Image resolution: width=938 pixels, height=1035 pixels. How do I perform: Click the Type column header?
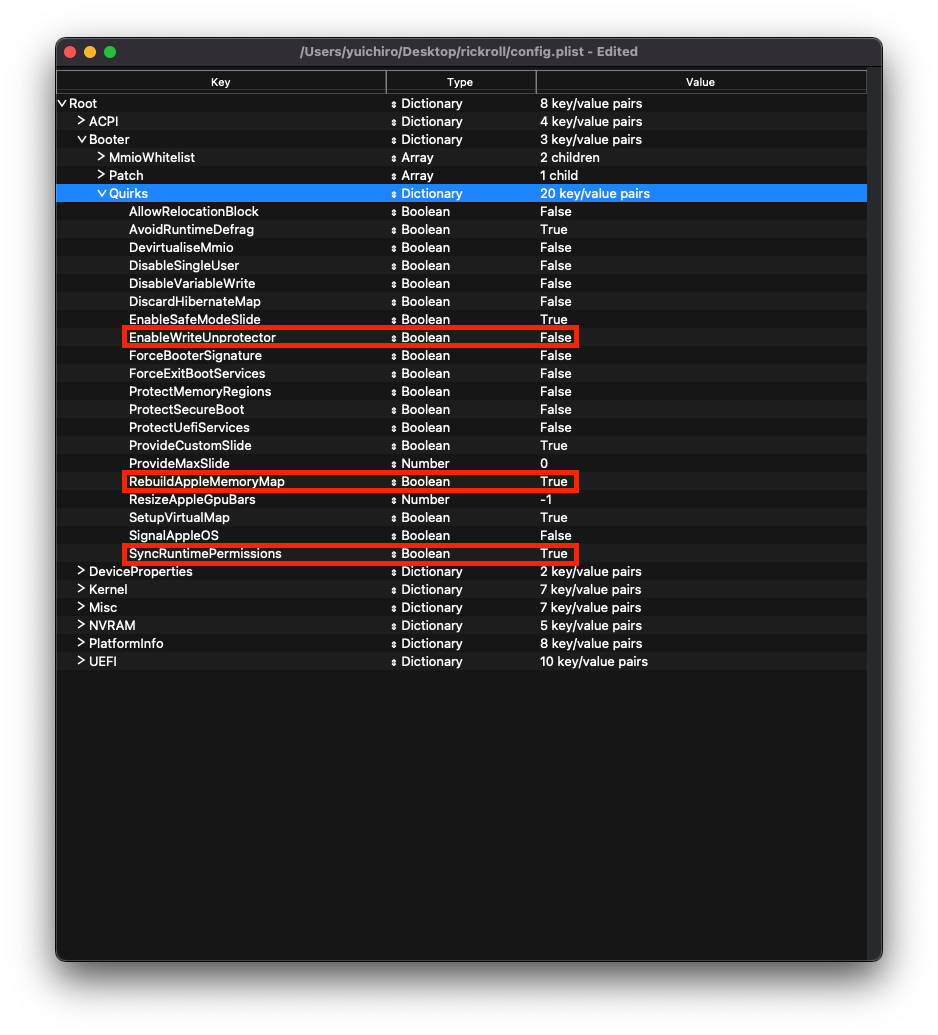click(x=460, y=82)
